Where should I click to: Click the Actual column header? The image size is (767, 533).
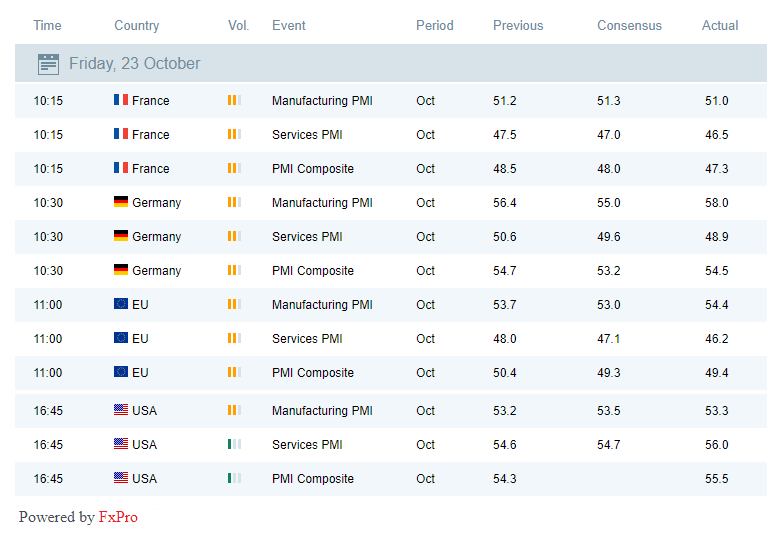[x=720, y=25]
